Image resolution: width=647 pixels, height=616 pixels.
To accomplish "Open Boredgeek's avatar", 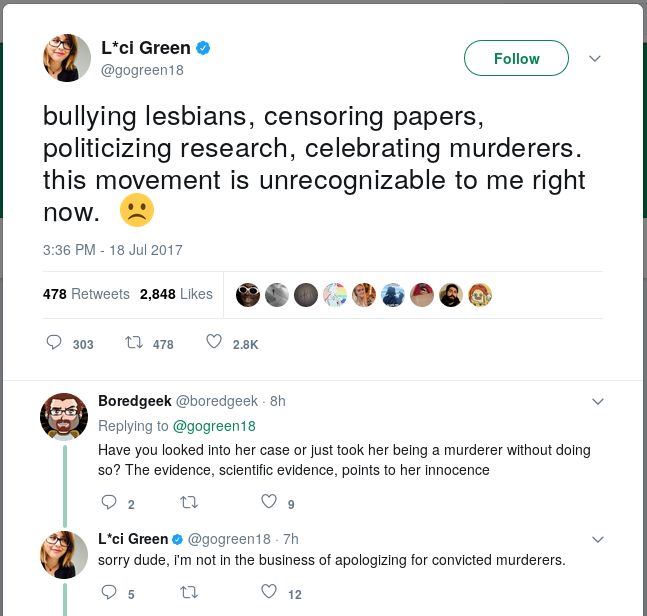I will click(x=64, y=417).
